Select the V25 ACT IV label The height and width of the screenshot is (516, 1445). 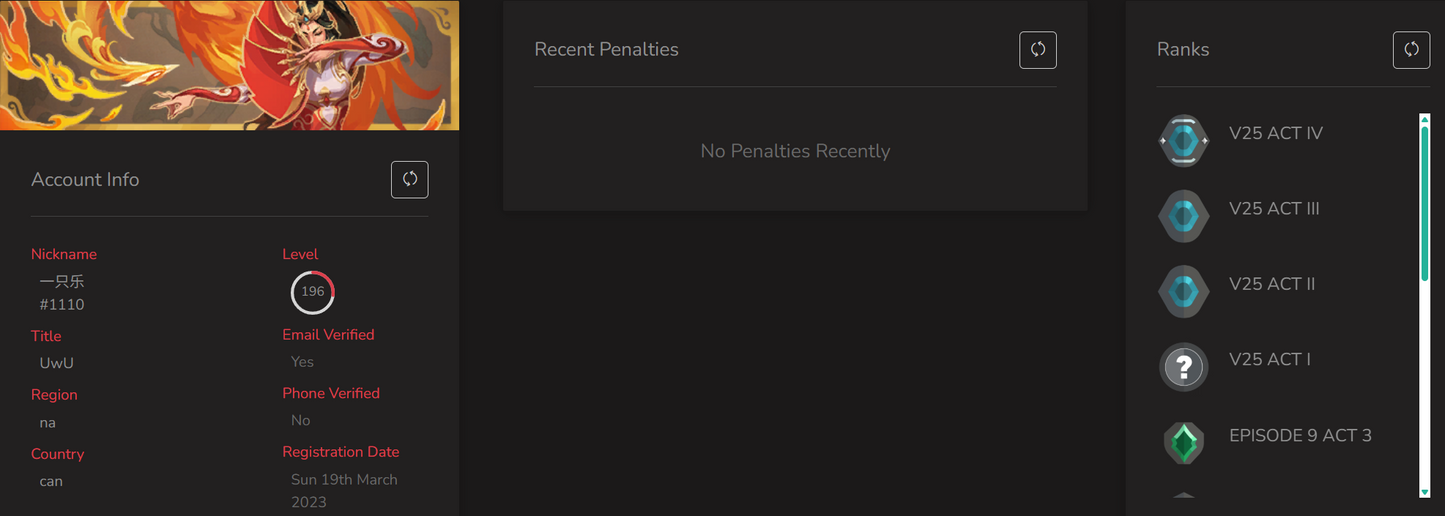pyautogui.click(x=1275, y=134)
